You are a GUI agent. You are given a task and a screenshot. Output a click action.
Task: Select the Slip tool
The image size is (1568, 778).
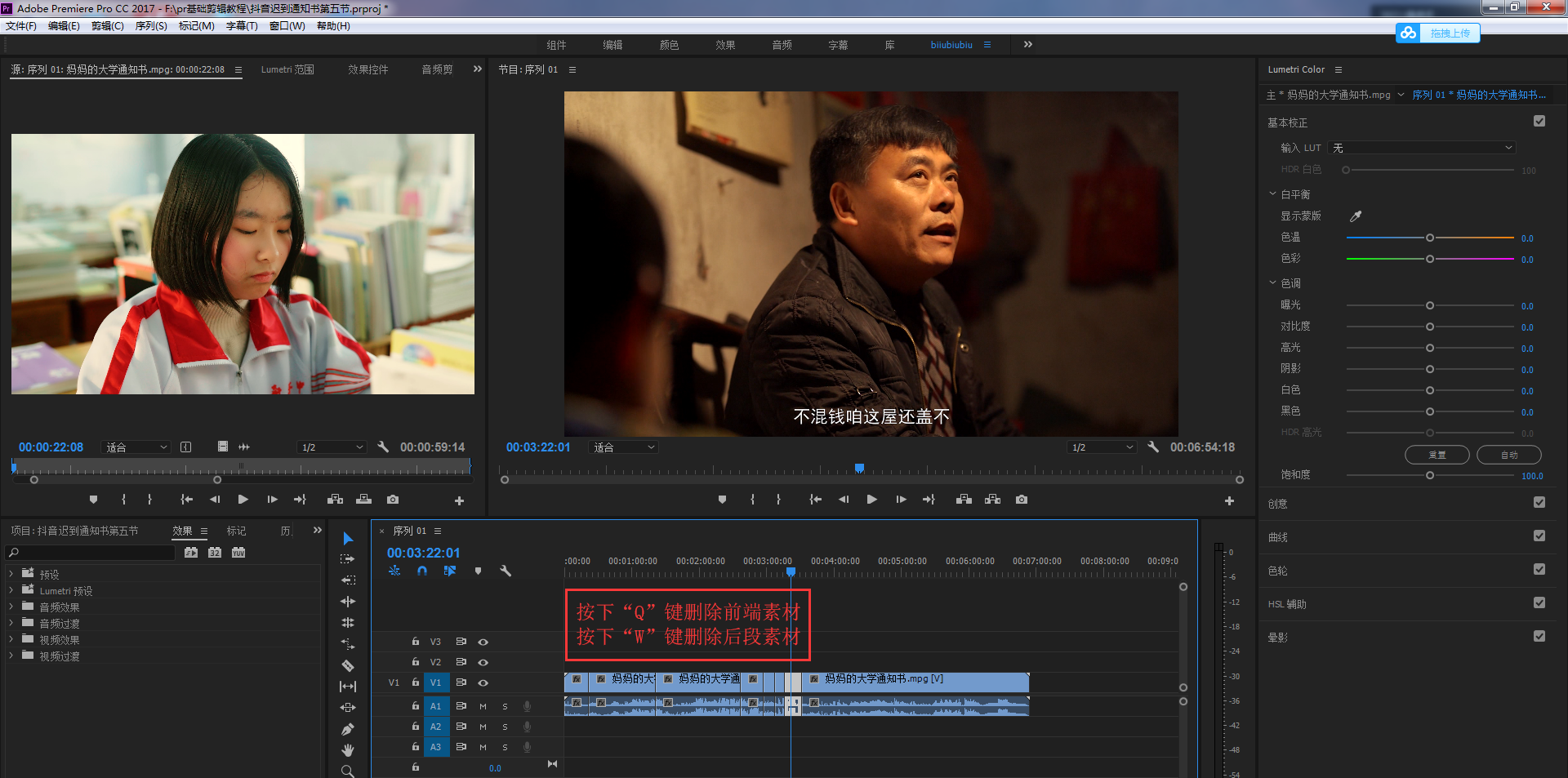[348, 687]
